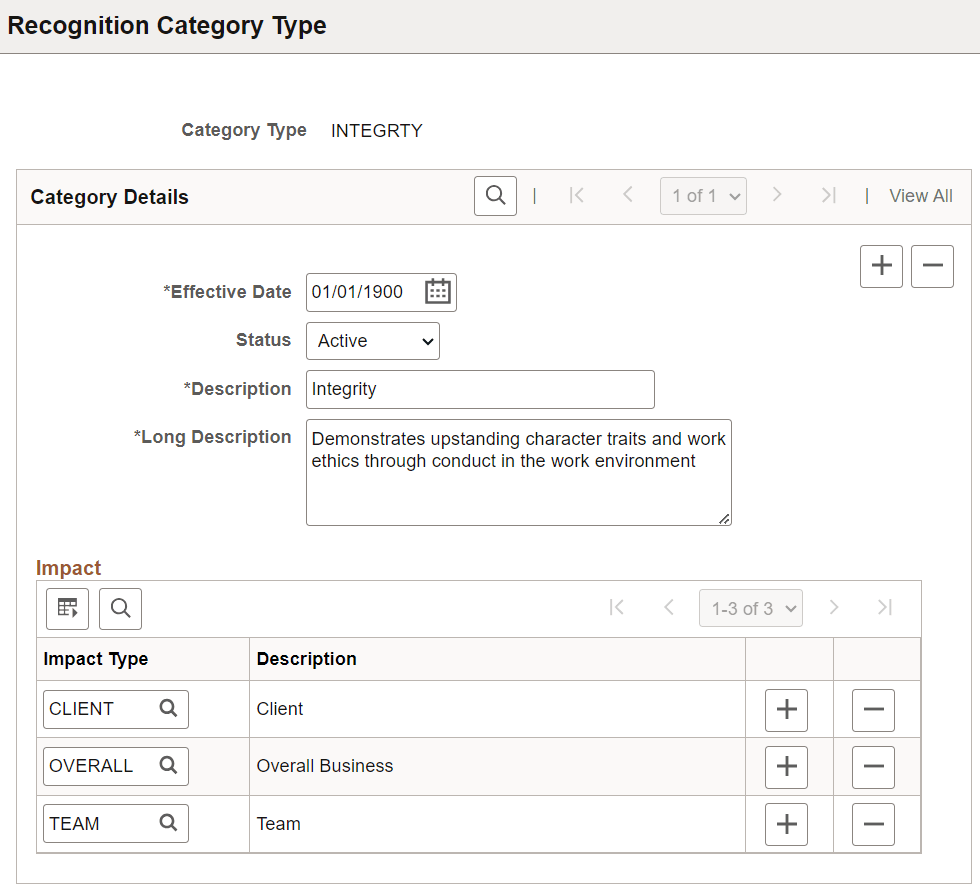The image size is (980, 891).
Task: Click the calendar icon for Effective Date
Action: tap(437, 291)
